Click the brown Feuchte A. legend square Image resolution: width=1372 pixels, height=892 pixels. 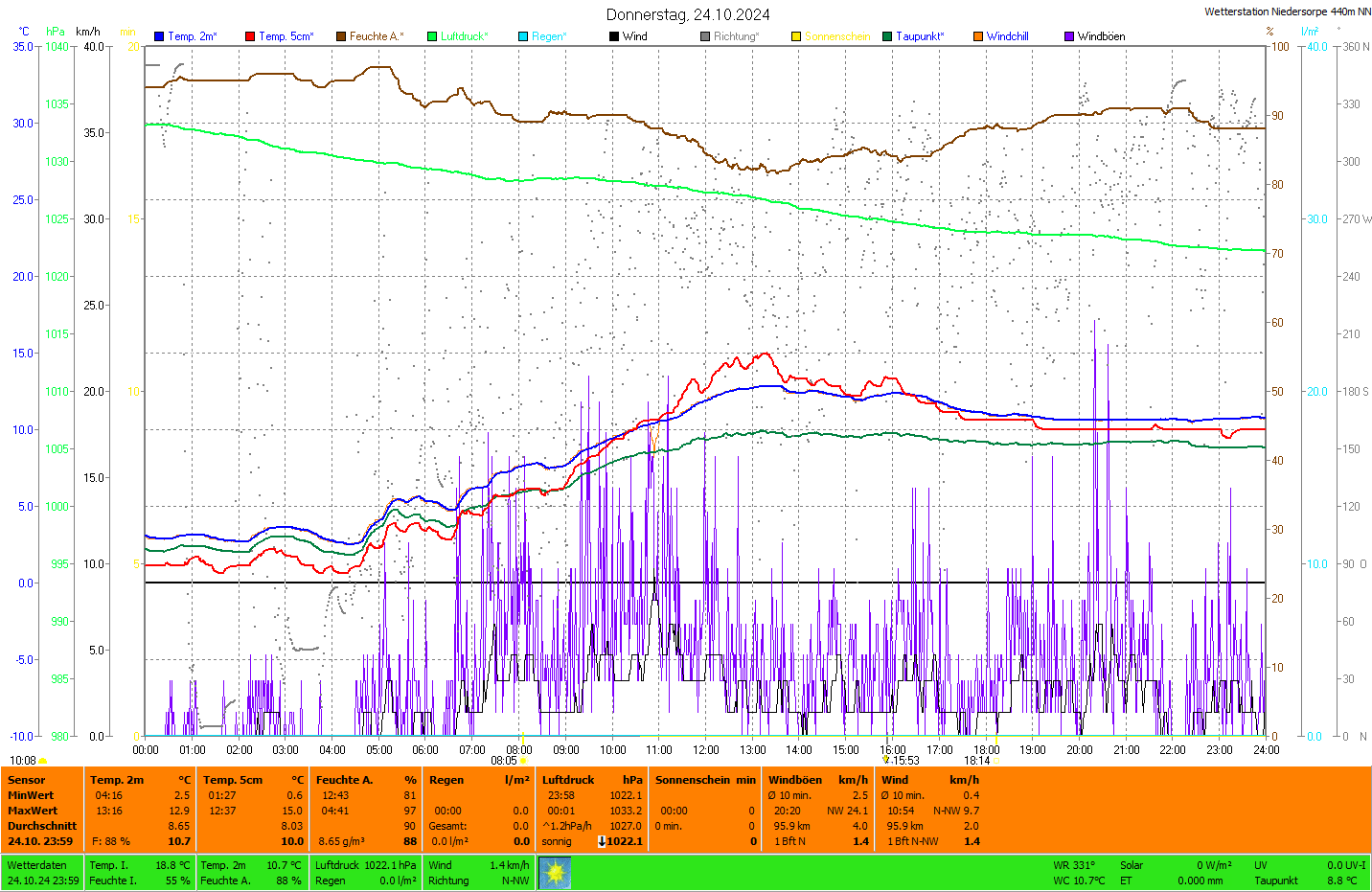pos(341,36)
